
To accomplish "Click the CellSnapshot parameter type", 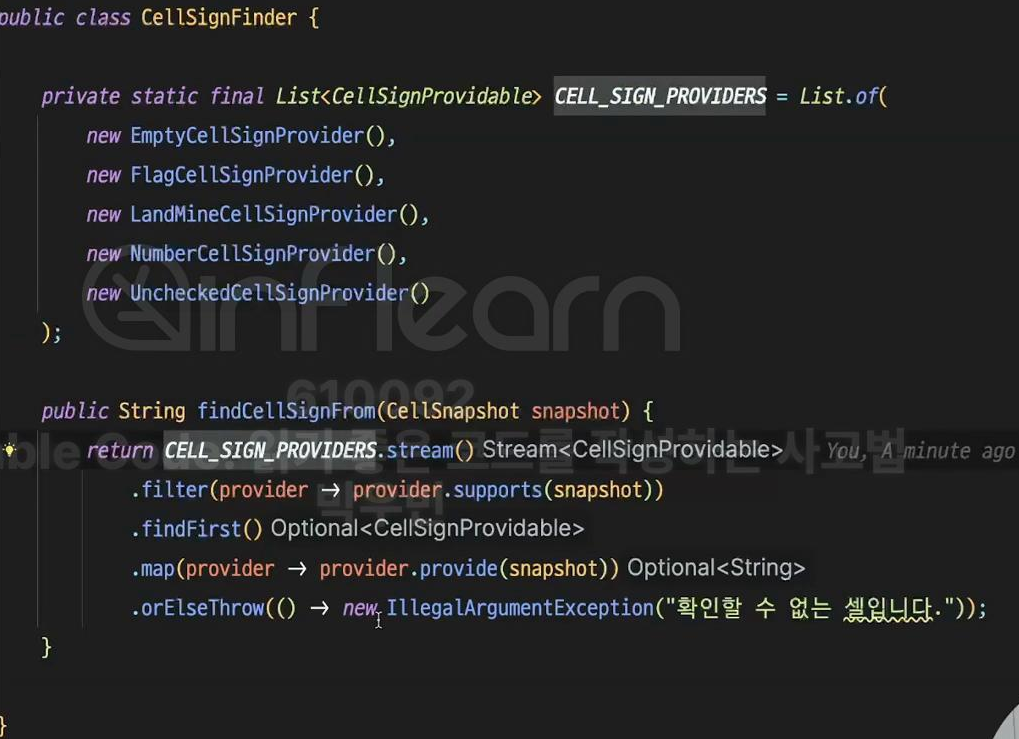I will point(453,411).
